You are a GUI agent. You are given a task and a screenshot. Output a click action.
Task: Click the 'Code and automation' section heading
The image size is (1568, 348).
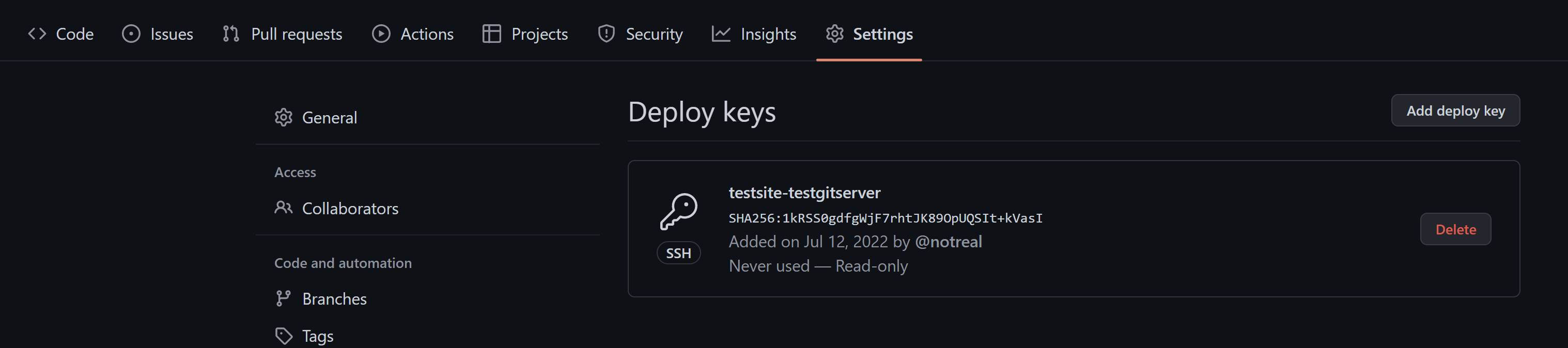(343, 263)
